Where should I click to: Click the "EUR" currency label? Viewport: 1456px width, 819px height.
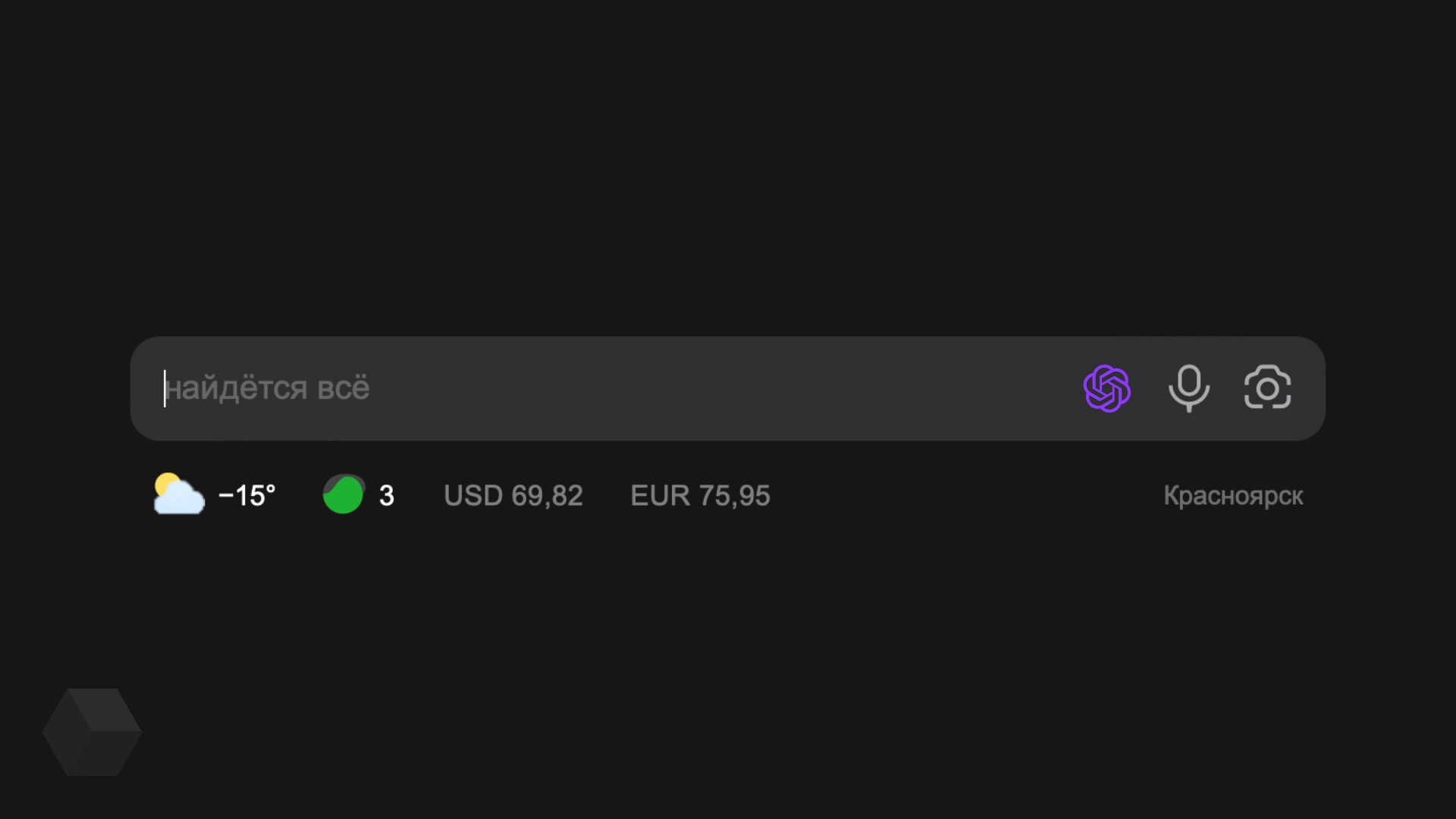click(x=660, y=496)
